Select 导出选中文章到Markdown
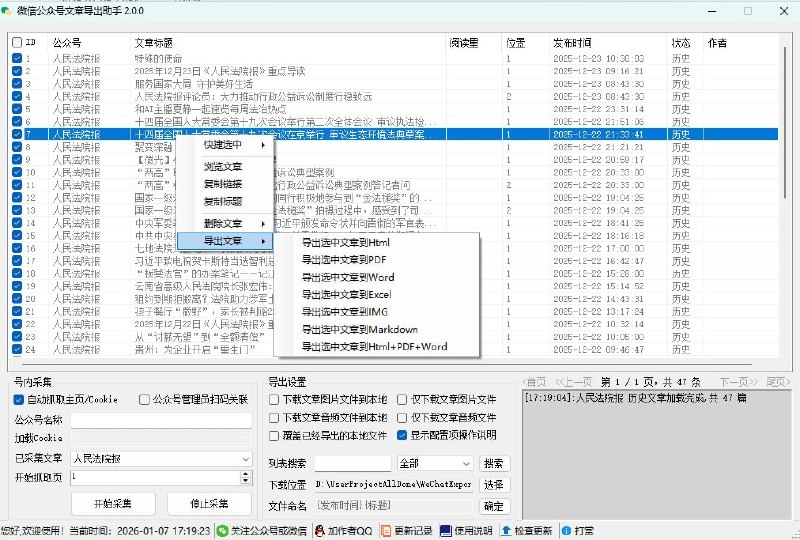800x540 pixels. click(x=377, y=329)
